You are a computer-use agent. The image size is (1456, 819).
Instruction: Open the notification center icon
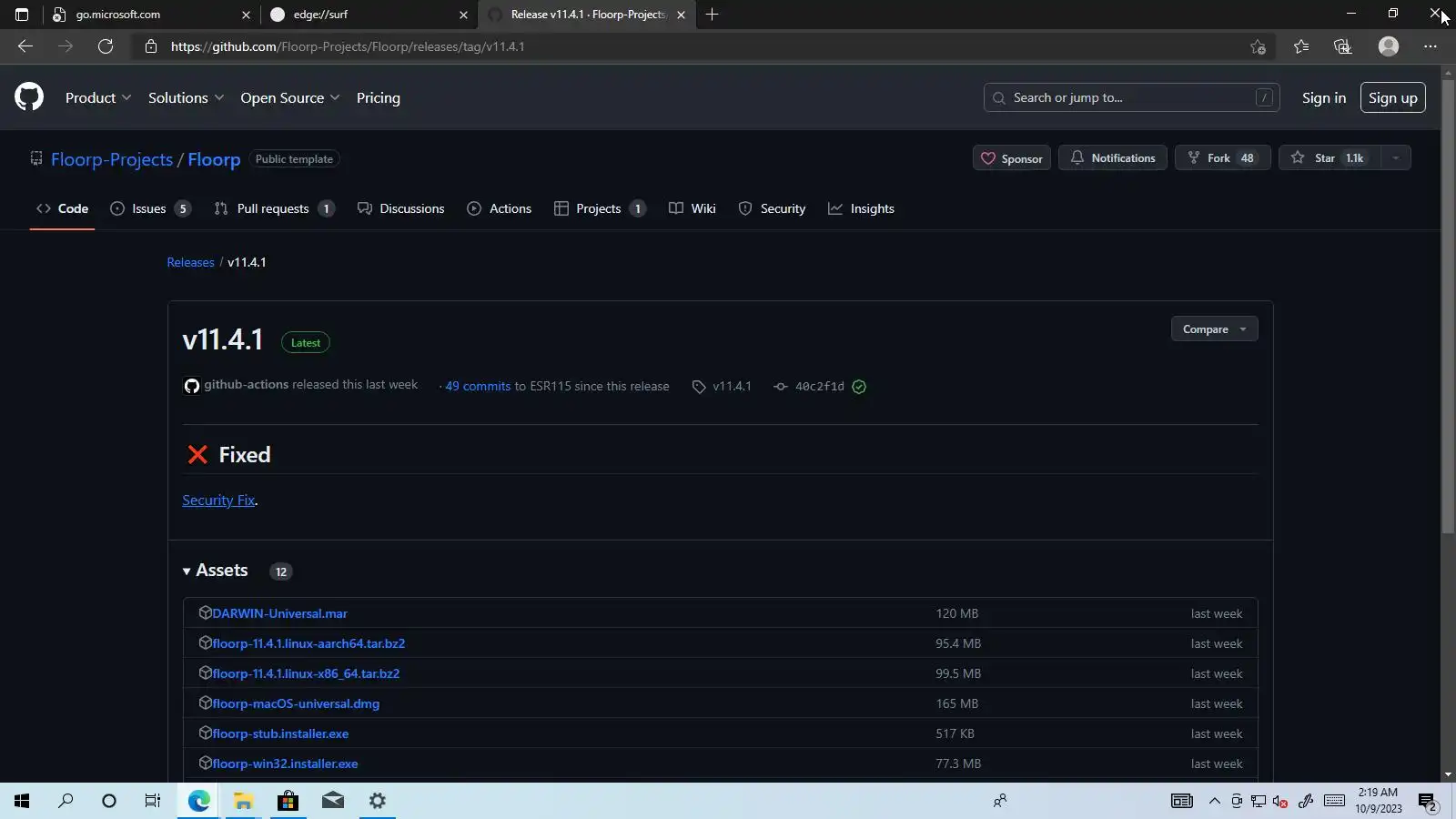[1428, 802]
